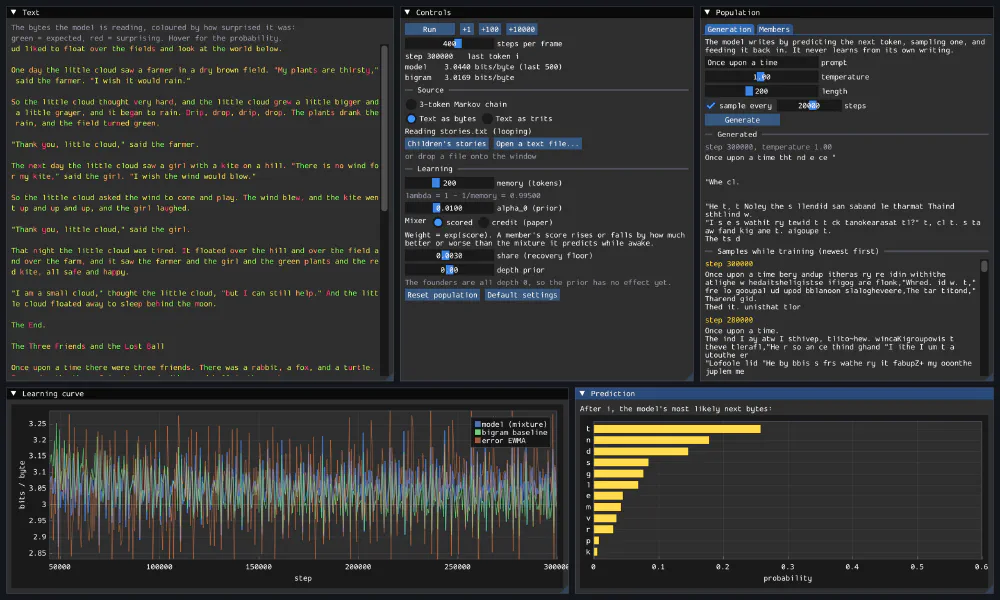1000x600 pixels.
Task: Click the memory (tokens) slider
Action: 449,183
